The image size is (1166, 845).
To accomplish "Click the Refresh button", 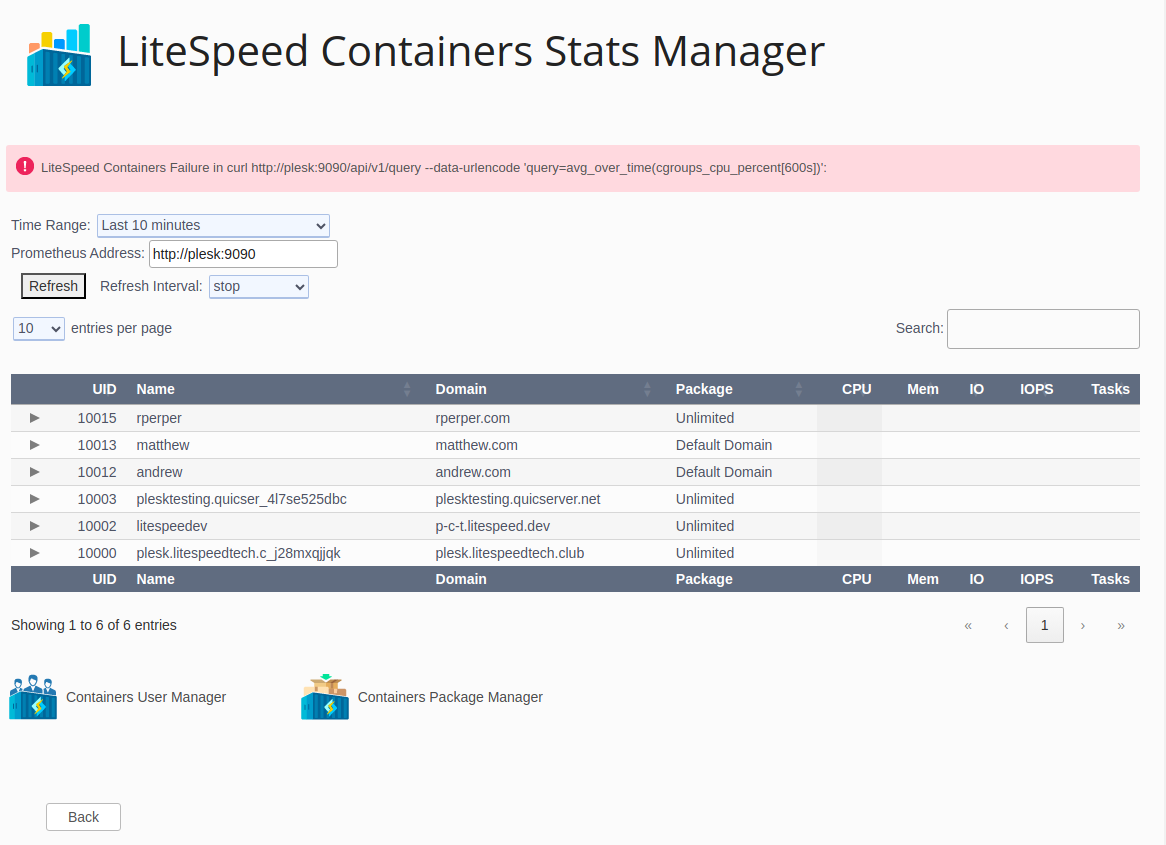I will [x=53, y=286].
